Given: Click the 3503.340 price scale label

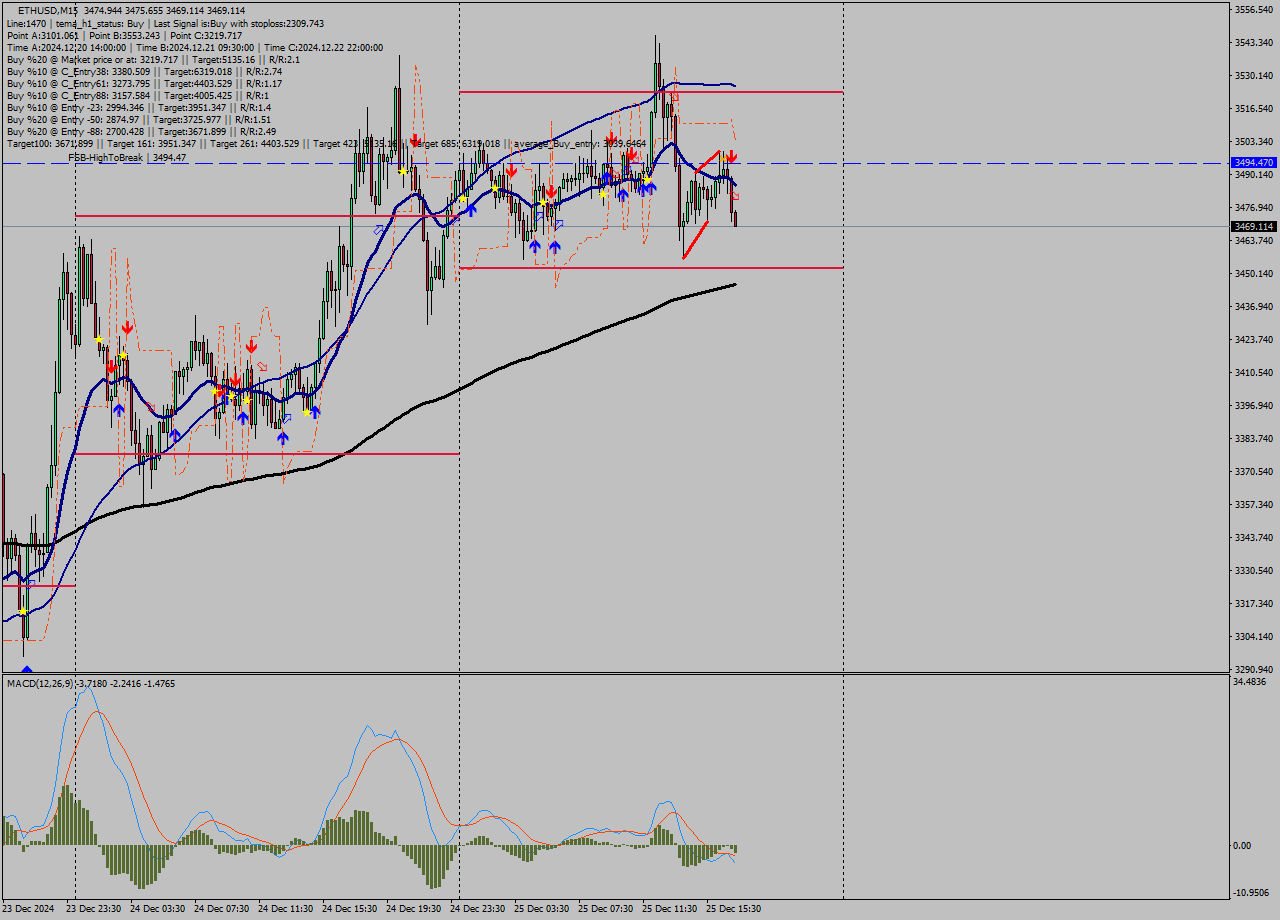Looking at the screenshot, I should coord(1254,141).
